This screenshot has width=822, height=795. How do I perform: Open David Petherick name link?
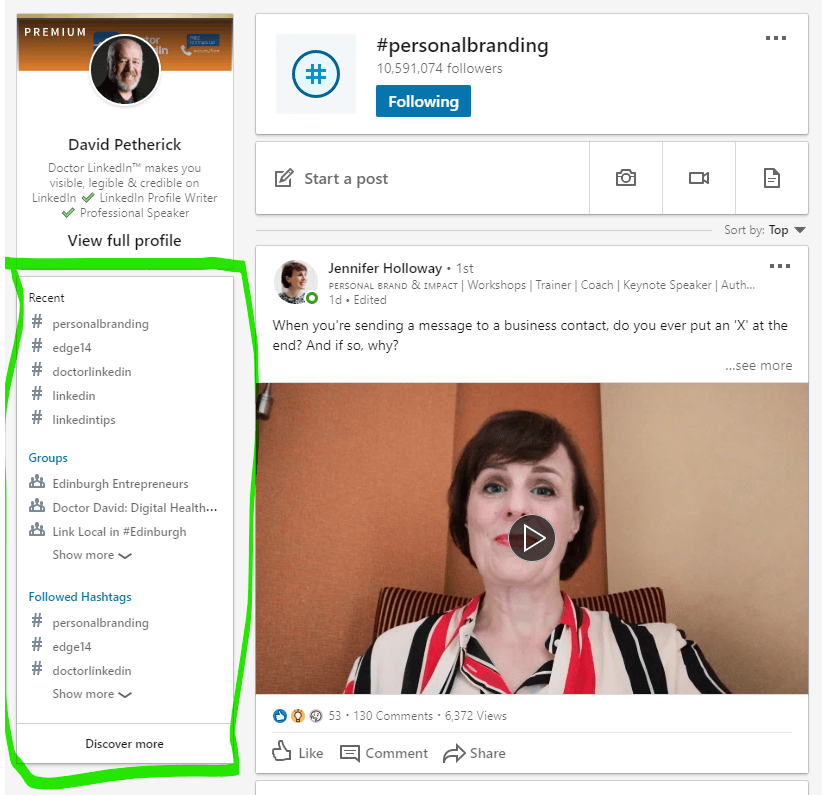tap(125, 144)
